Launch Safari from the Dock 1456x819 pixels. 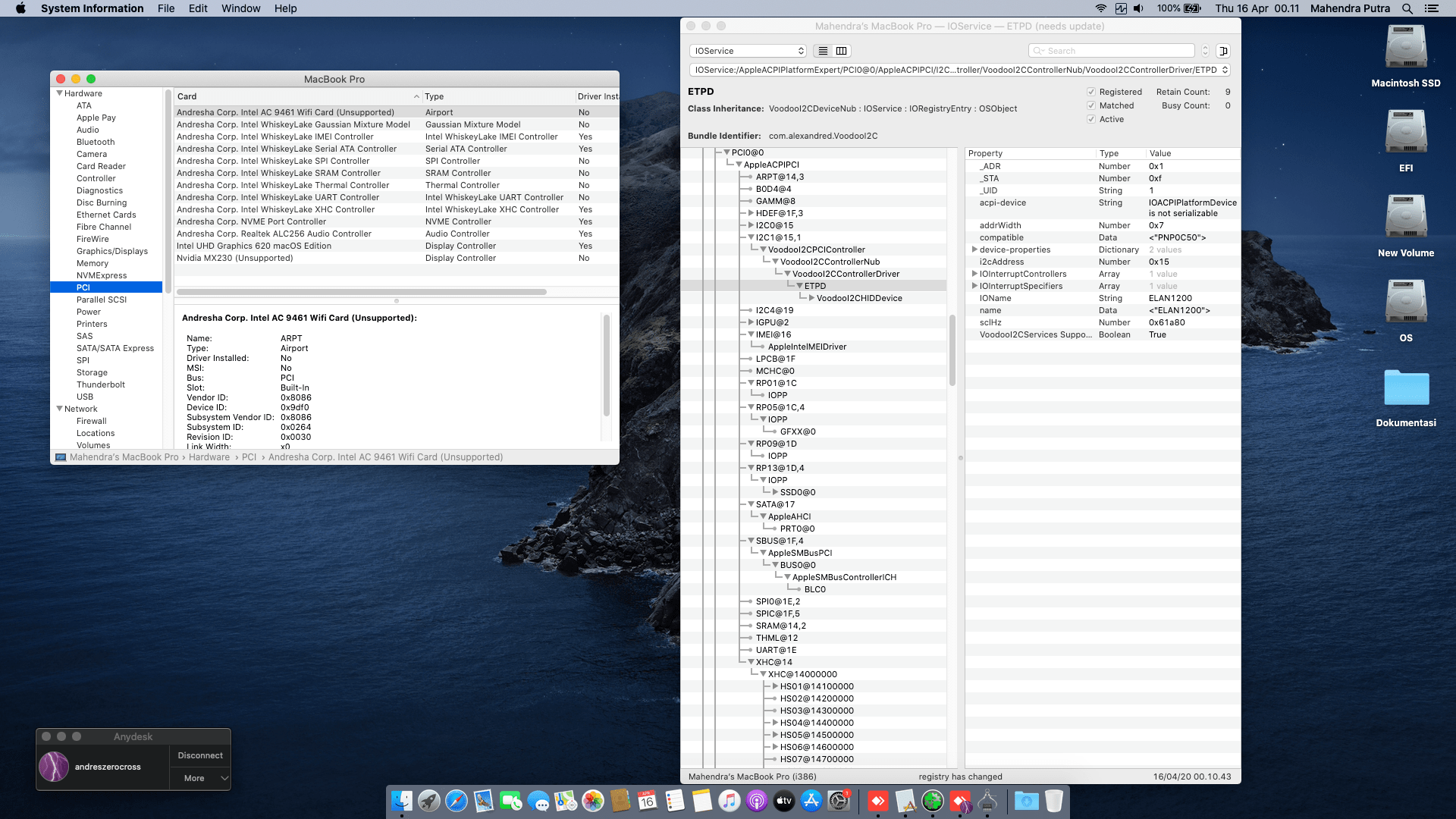pos(457,801)
